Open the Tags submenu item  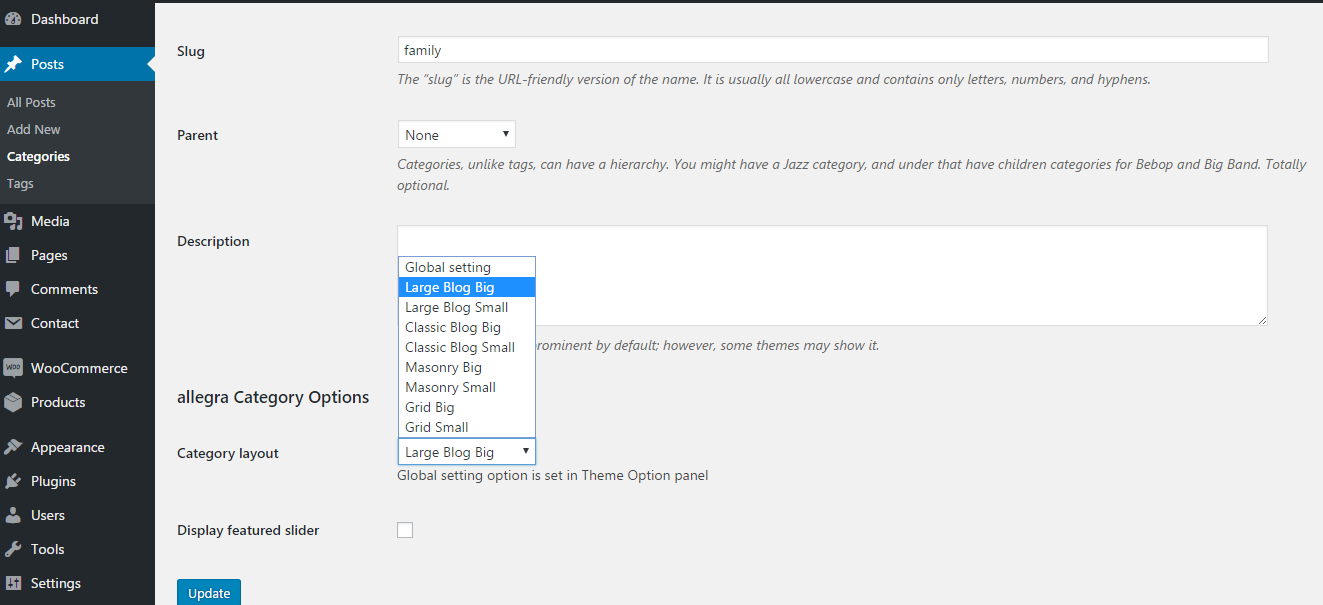[20, 183]
